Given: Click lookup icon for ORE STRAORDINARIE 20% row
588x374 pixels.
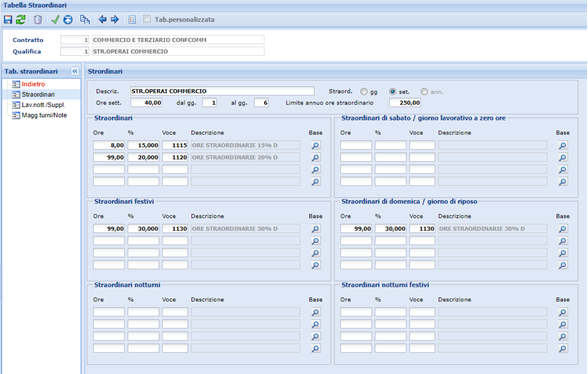Looking at the screenshot, I should click(x=316, y=157).
